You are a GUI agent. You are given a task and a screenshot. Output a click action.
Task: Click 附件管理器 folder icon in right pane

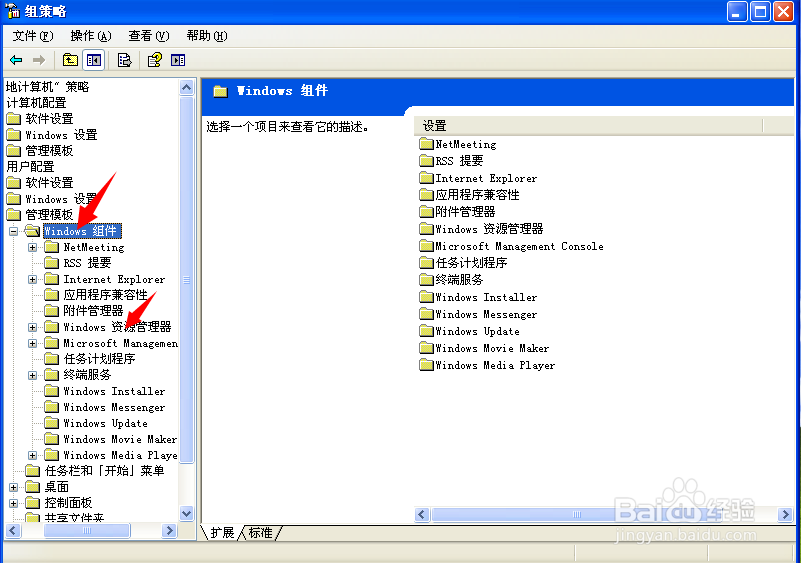pyautogui.click(x=426, y=212)
